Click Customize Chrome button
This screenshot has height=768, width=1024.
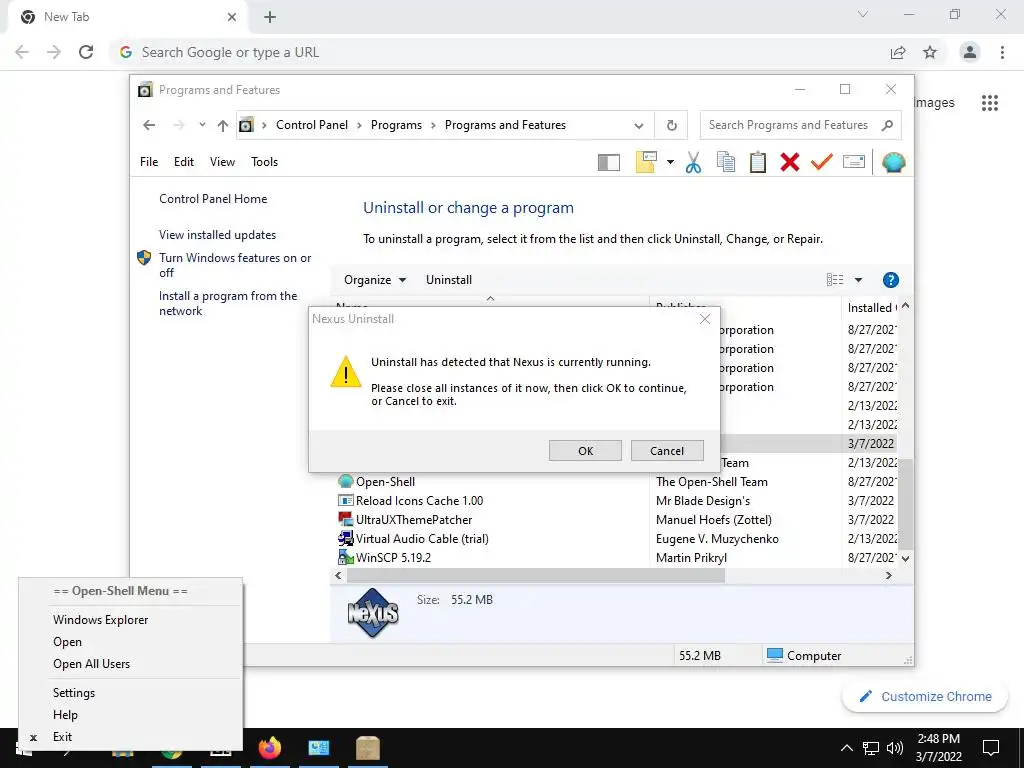(x=925, y=697)
